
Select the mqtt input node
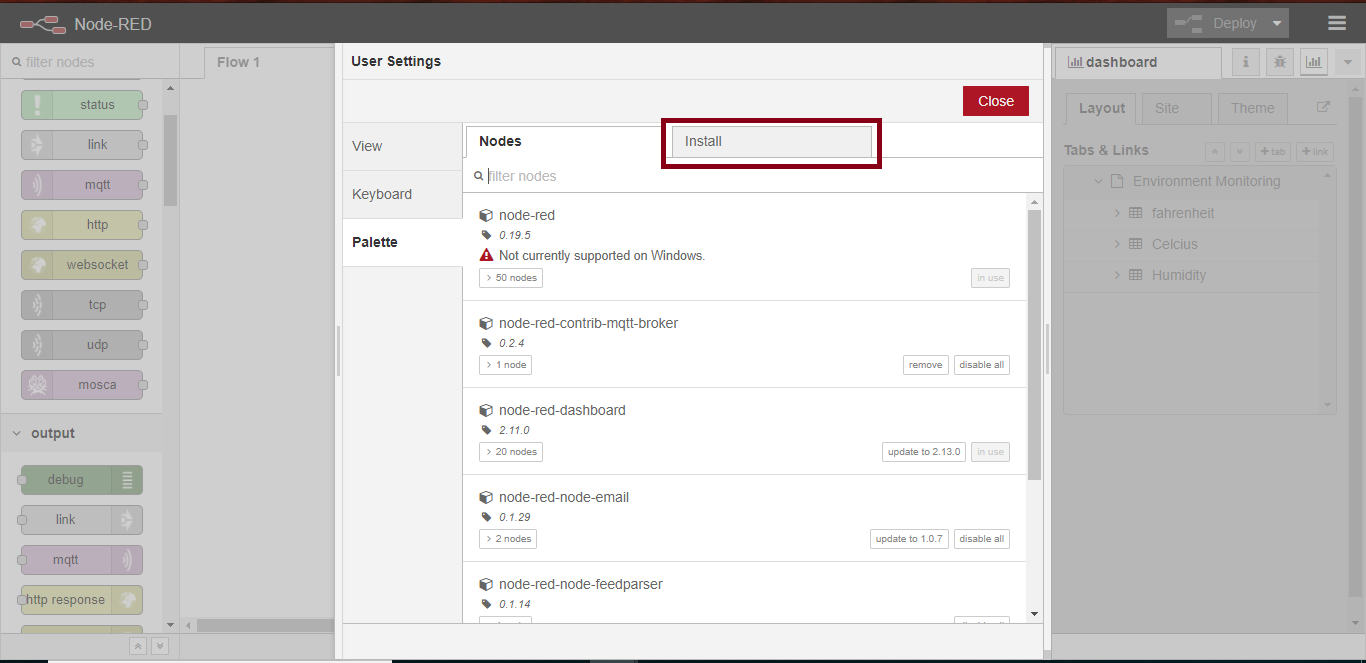click(83, 184)
